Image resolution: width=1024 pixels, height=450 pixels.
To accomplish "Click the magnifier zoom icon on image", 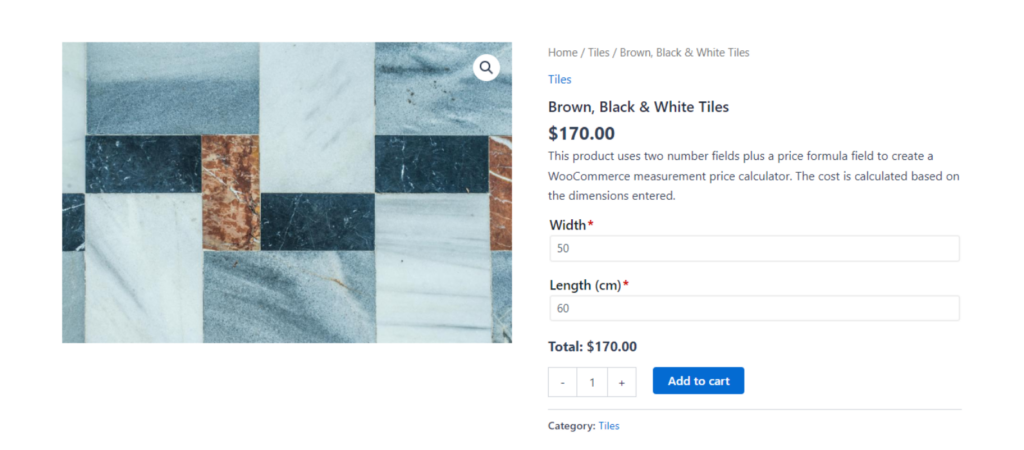I will [486, 68].
